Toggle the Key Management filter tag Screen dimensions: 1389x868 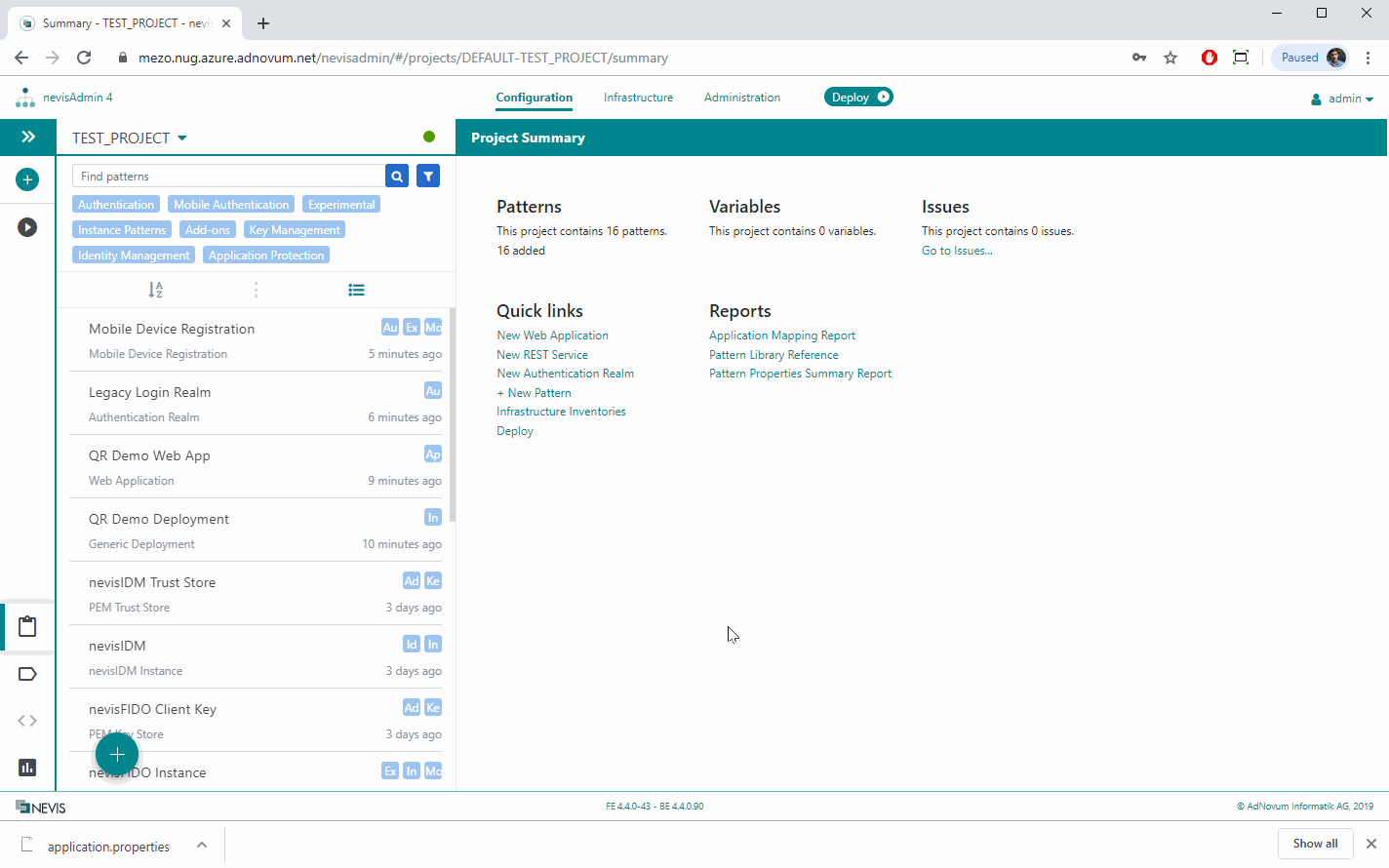coord(295,230)
